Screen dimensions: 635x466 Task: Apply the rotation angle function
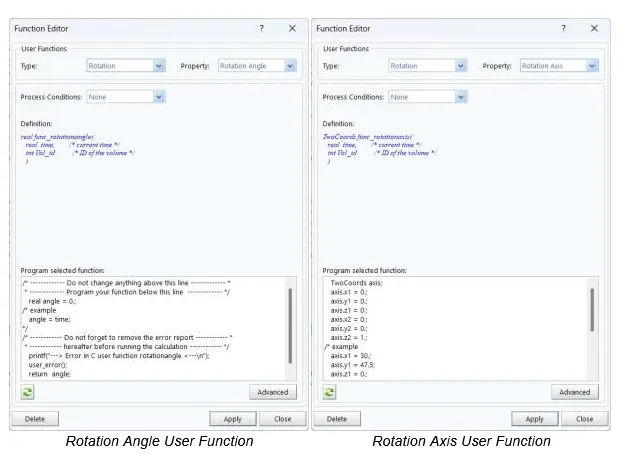tap(233, 419)
